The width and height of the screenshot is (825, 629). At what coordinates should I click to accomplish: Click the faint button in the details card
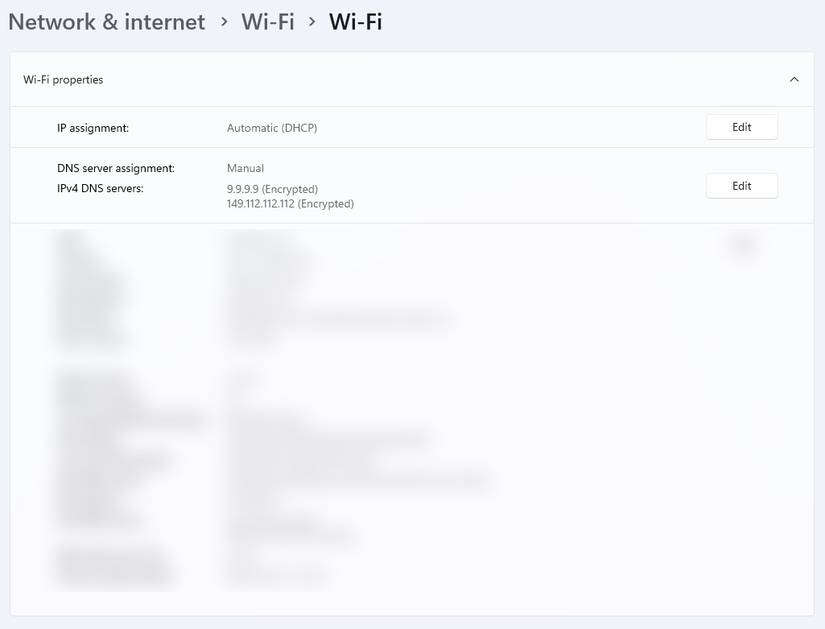click(742, 243)
